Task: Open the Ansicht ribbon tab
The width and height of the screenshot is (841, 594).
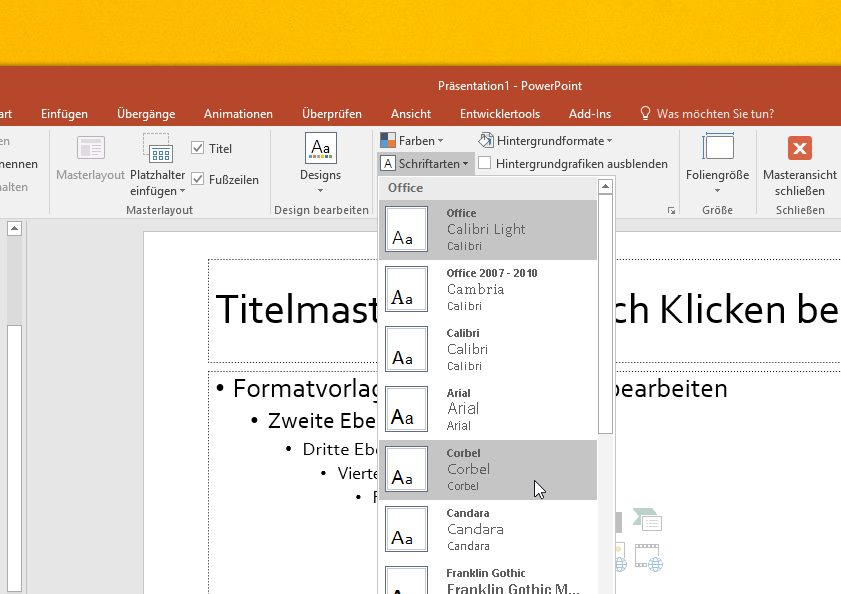Action: pyautogui.click(x=411, y=114)
